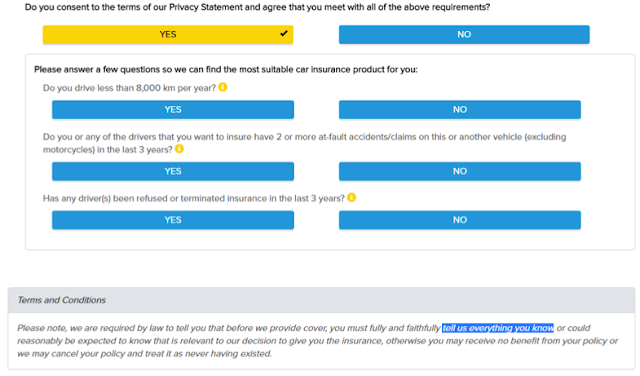Click the Privacy Statement consent question text

coord(258,7)
